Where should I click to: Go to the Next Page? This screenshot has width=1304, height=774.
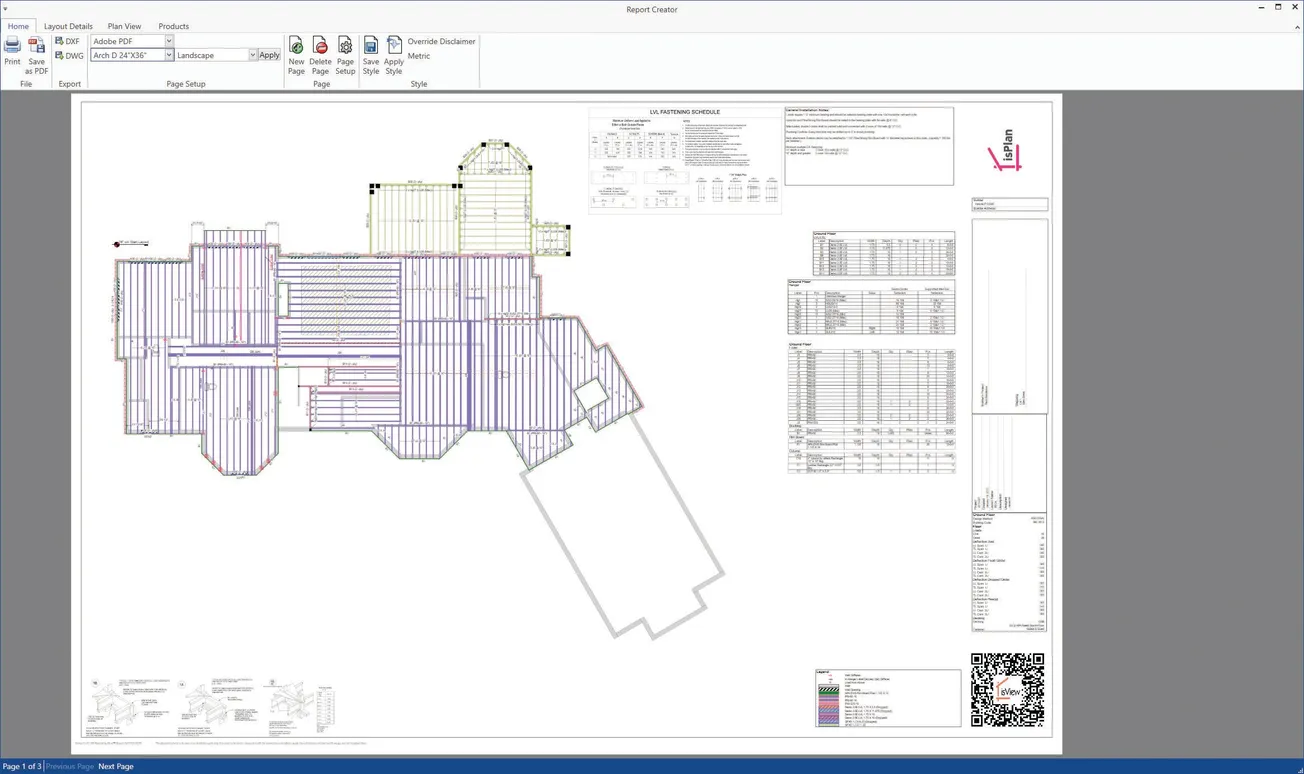[x=115, y=766]
